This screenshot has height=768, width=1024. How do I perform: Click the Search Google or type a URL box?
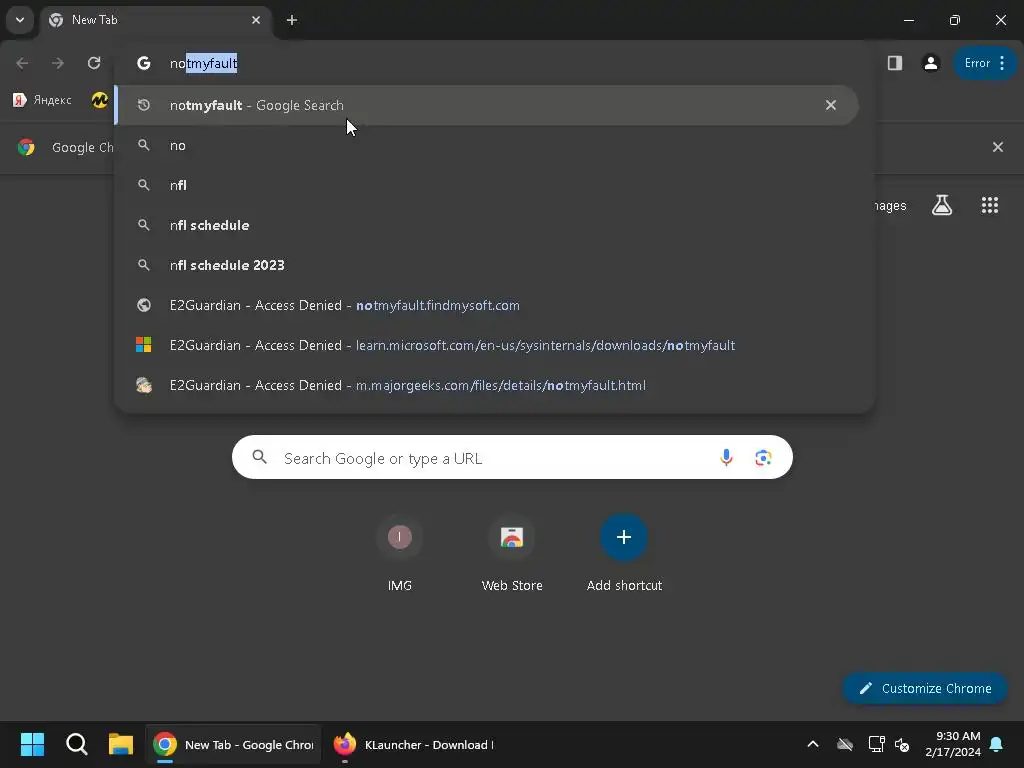(x=513, y=457)
